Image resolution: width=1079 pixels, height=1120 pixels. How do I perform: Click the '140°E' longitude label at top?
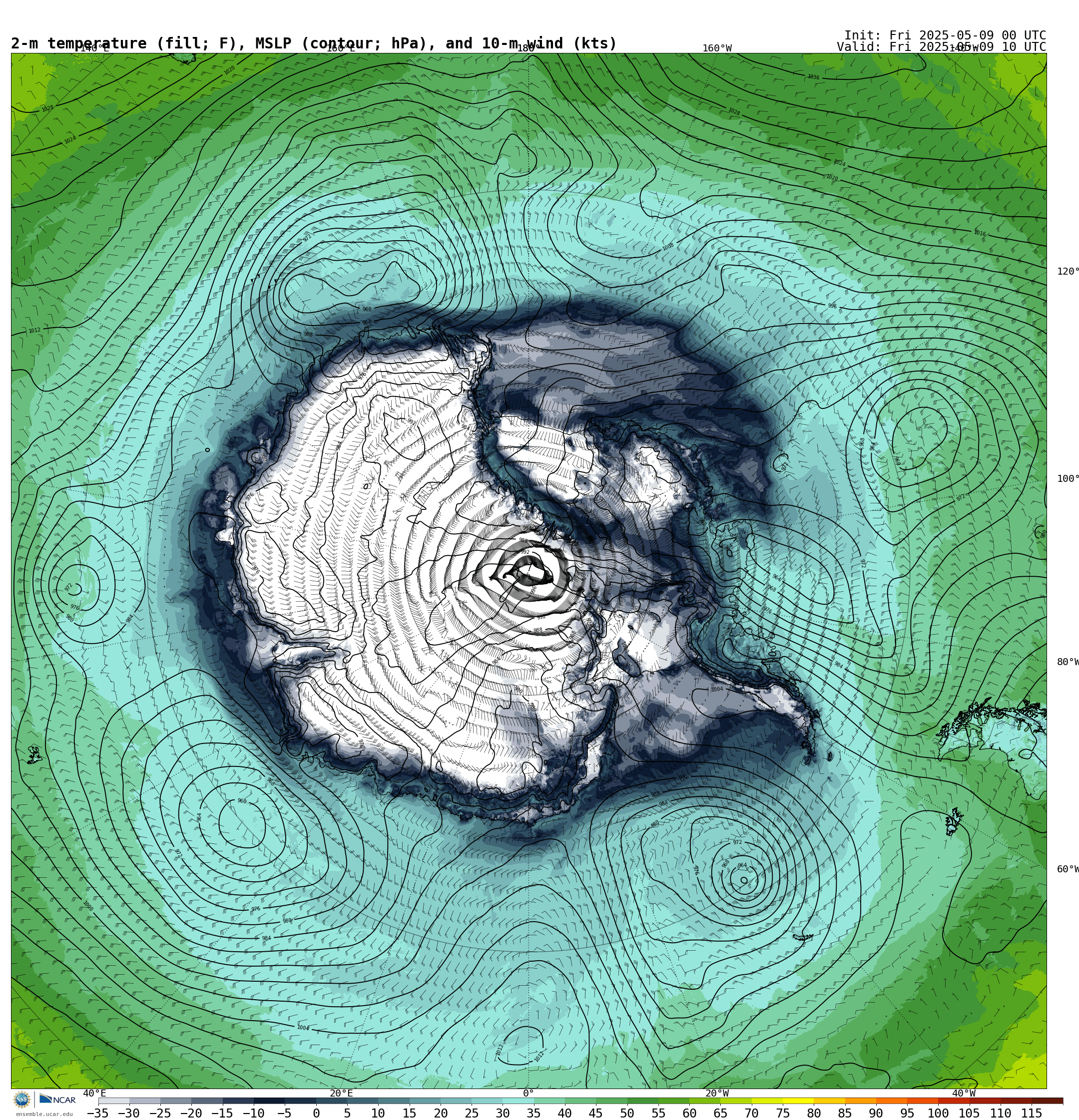[94, 48]
